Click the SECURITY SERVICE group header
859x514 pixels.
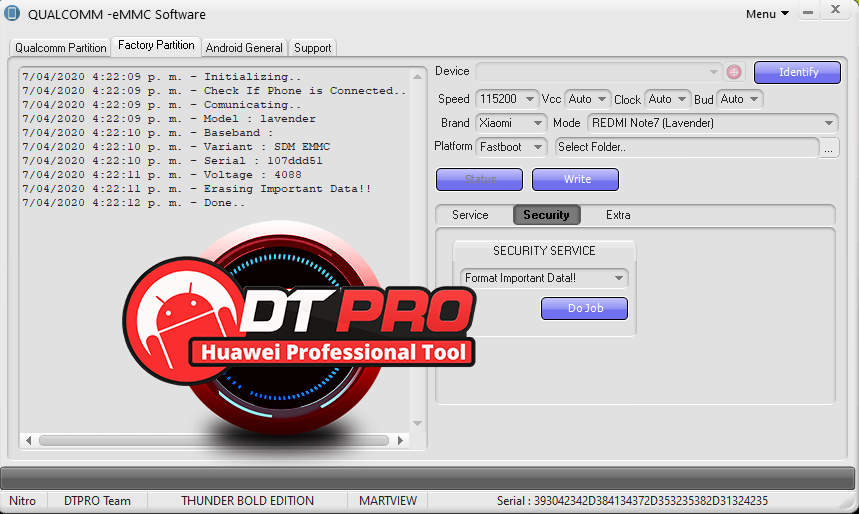pyautogui.click(x=544, y=250)
